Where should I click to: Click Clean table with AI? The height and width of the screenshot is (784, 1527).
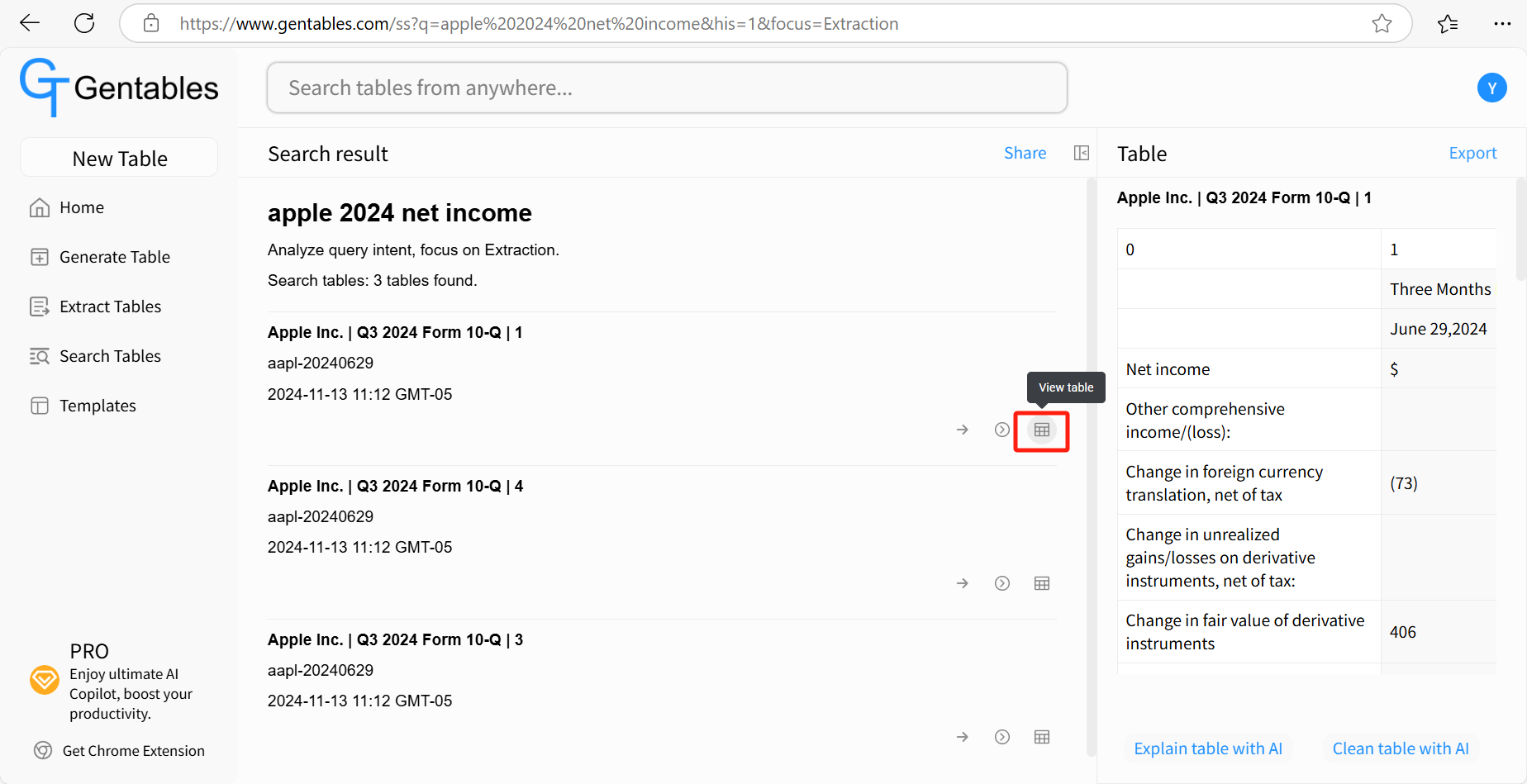1401,748
